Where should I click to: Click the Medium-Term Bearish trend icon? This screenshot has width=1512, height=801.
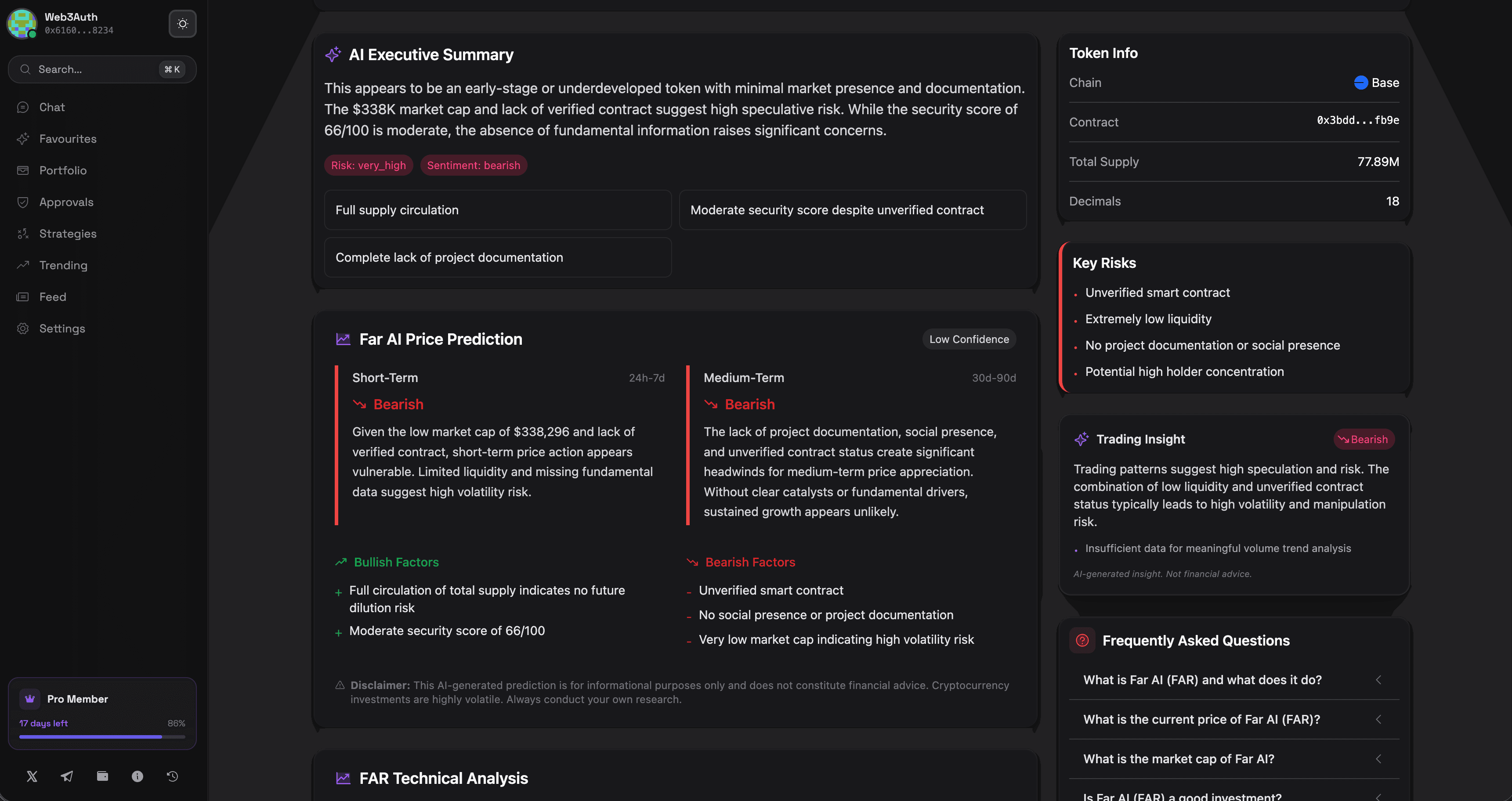(x=711, y=405)
